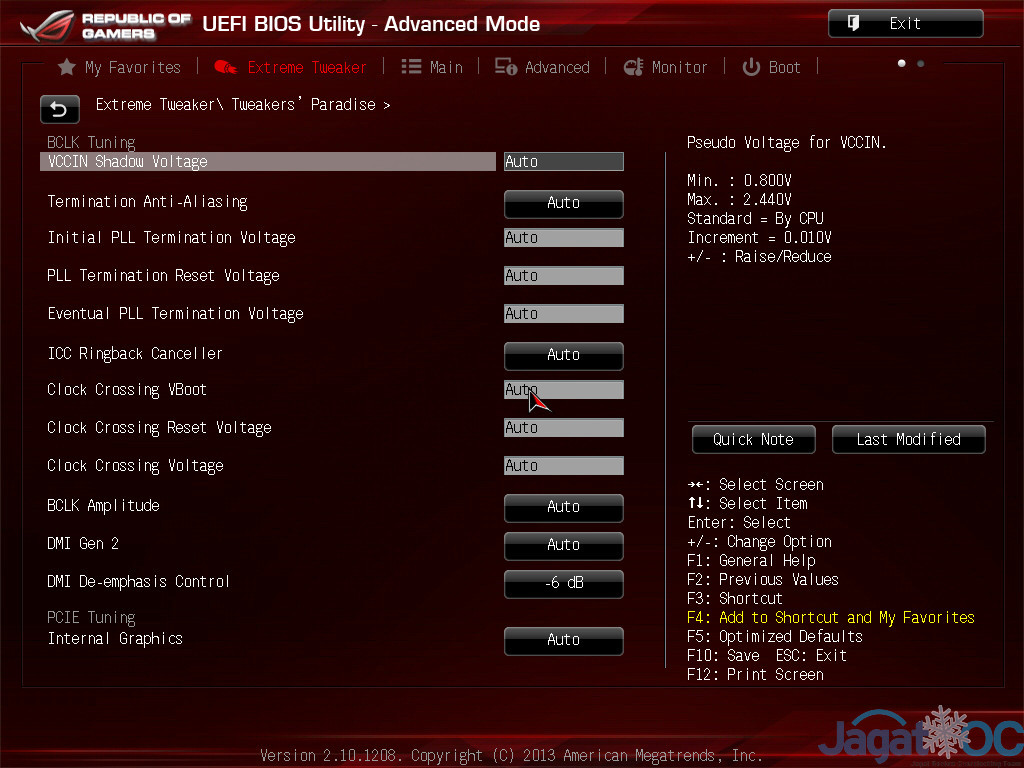Open the Monitor tab

click(665, 67)
